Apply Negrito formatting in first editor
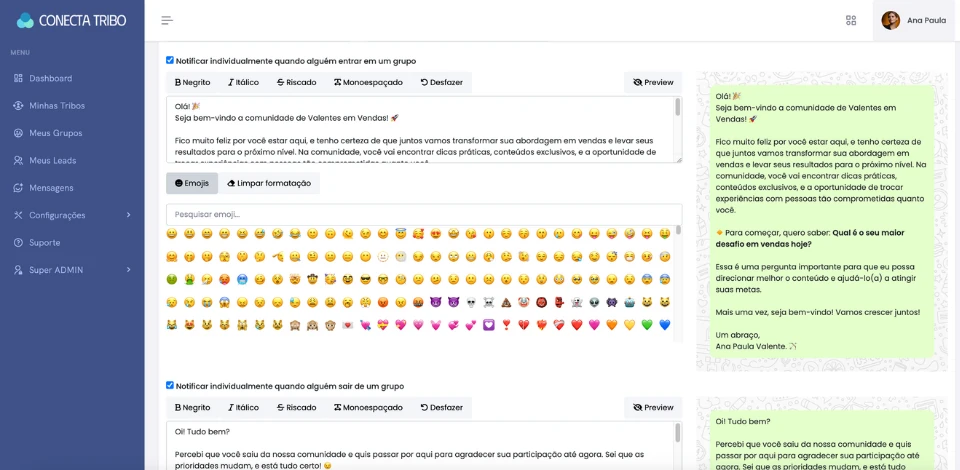The width and height of the screenshot is (960, 470). tap(192, 82)
